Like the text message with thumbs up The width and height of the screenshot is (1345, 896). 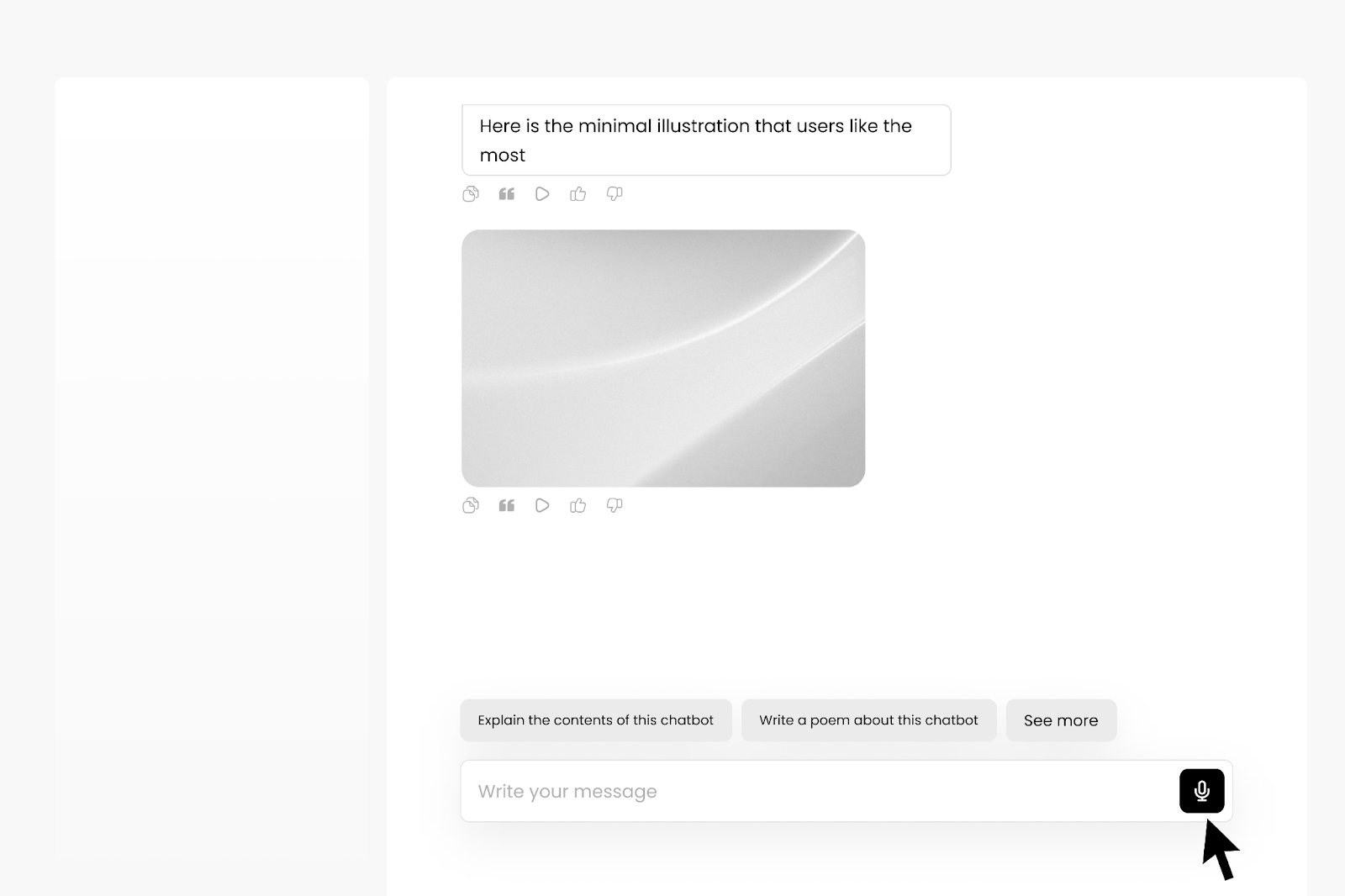[x=578, y=194]
